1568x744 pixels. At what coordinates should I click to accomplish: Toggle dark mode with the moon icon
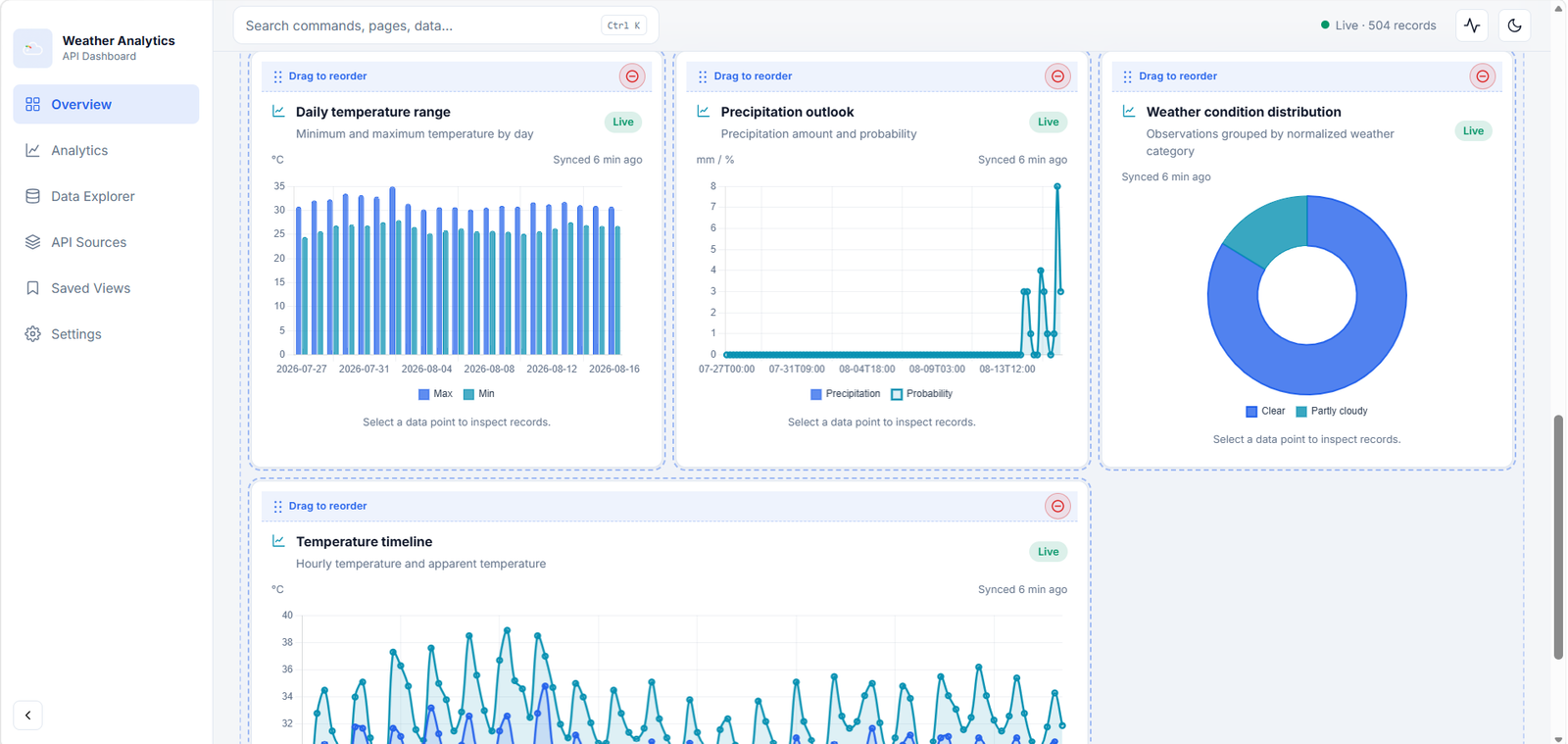(x=1514, y=25)
